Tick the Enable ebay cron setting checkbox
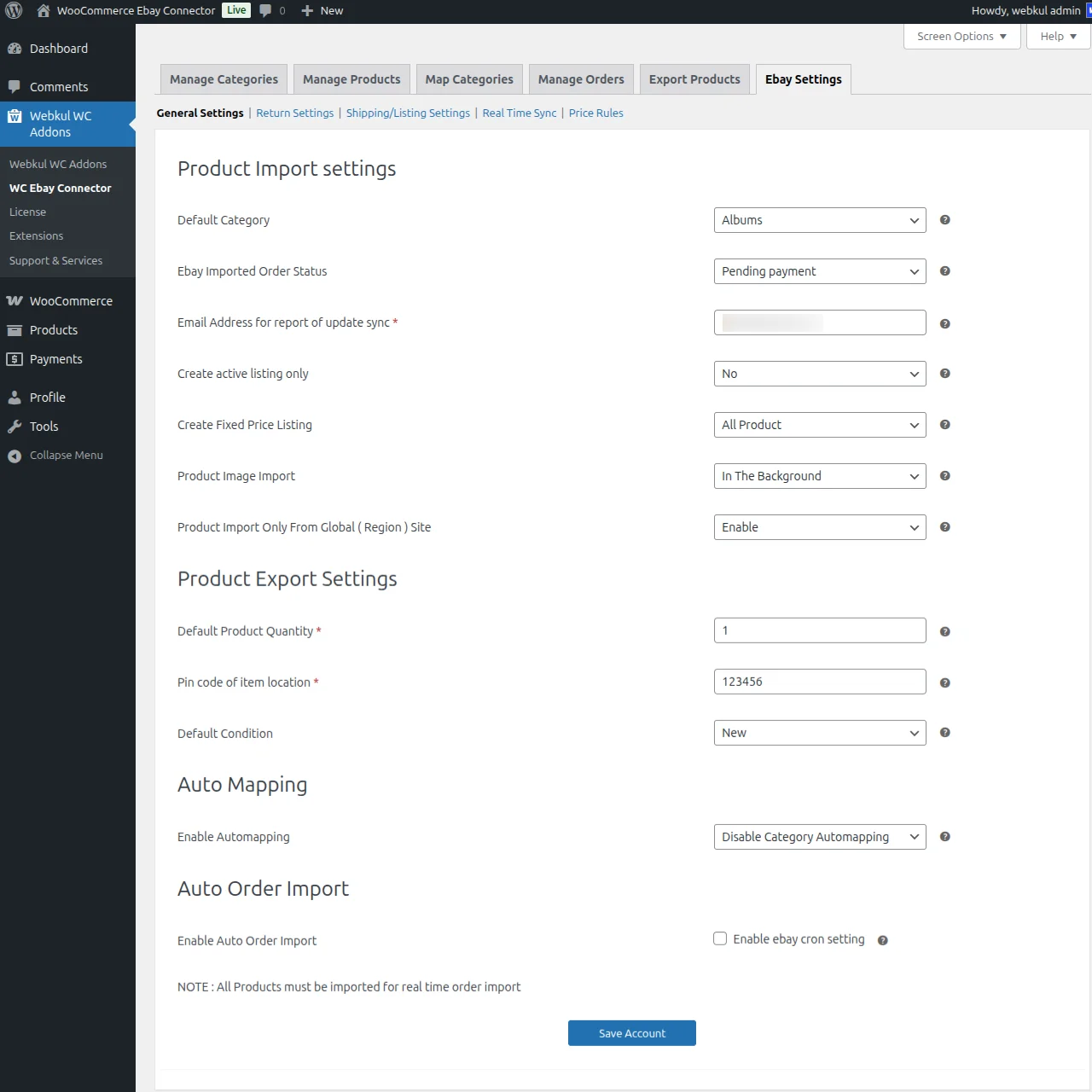Viewport: 1092px width, 1092px height. (720, 938)
